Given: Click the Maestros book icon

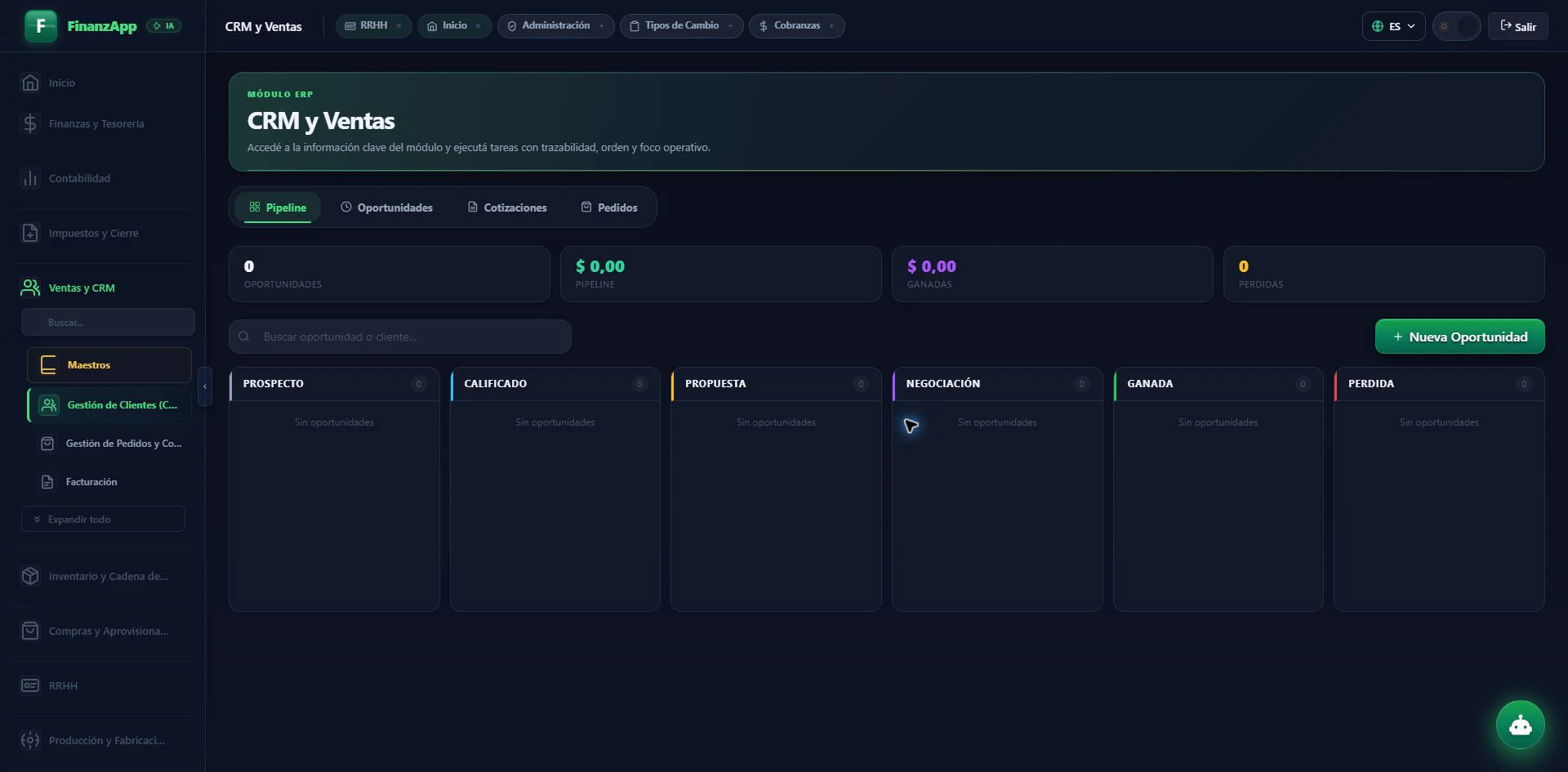Looking at the screenshot, I should [48, 365].
